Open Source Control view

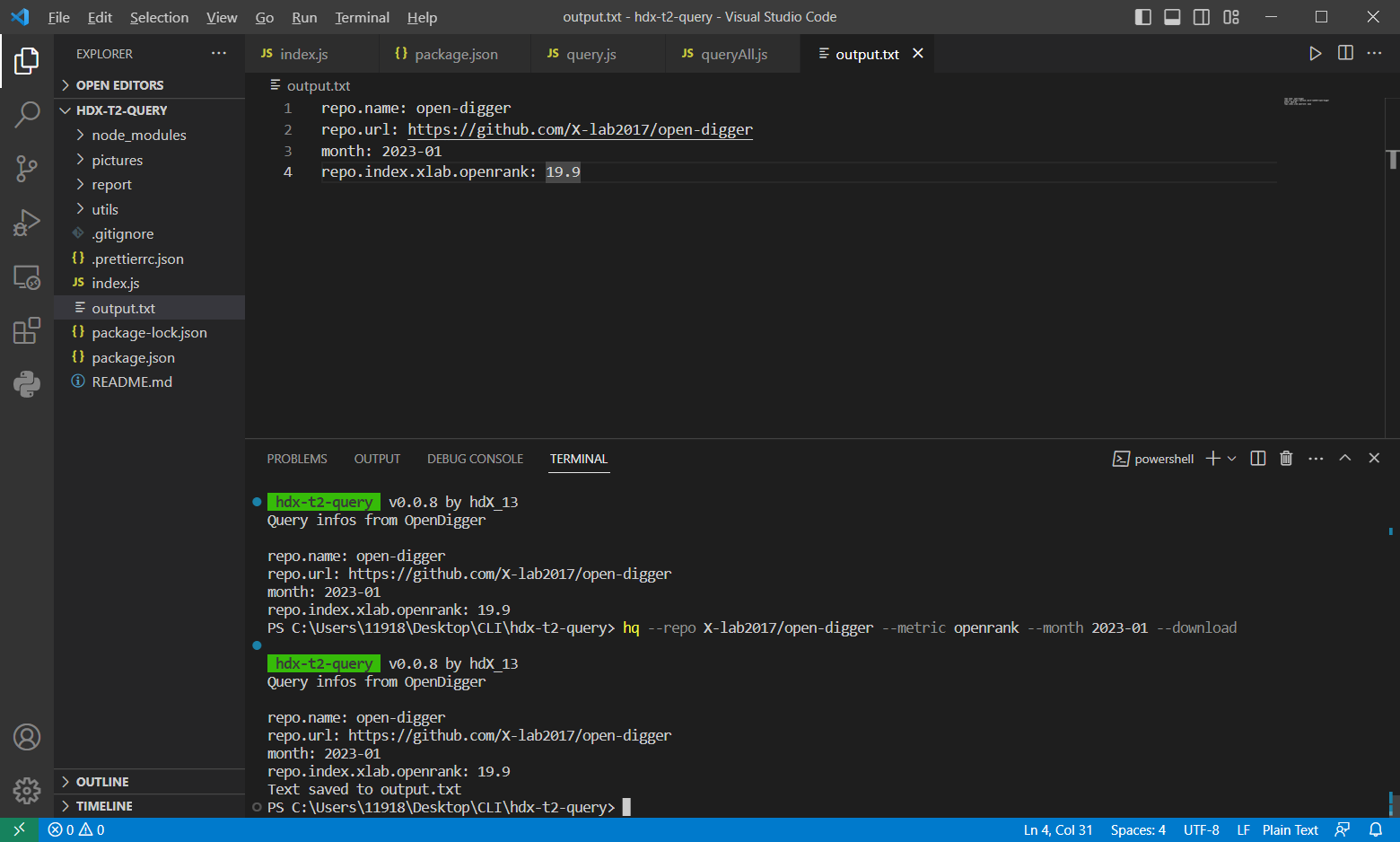click(27, 168)
